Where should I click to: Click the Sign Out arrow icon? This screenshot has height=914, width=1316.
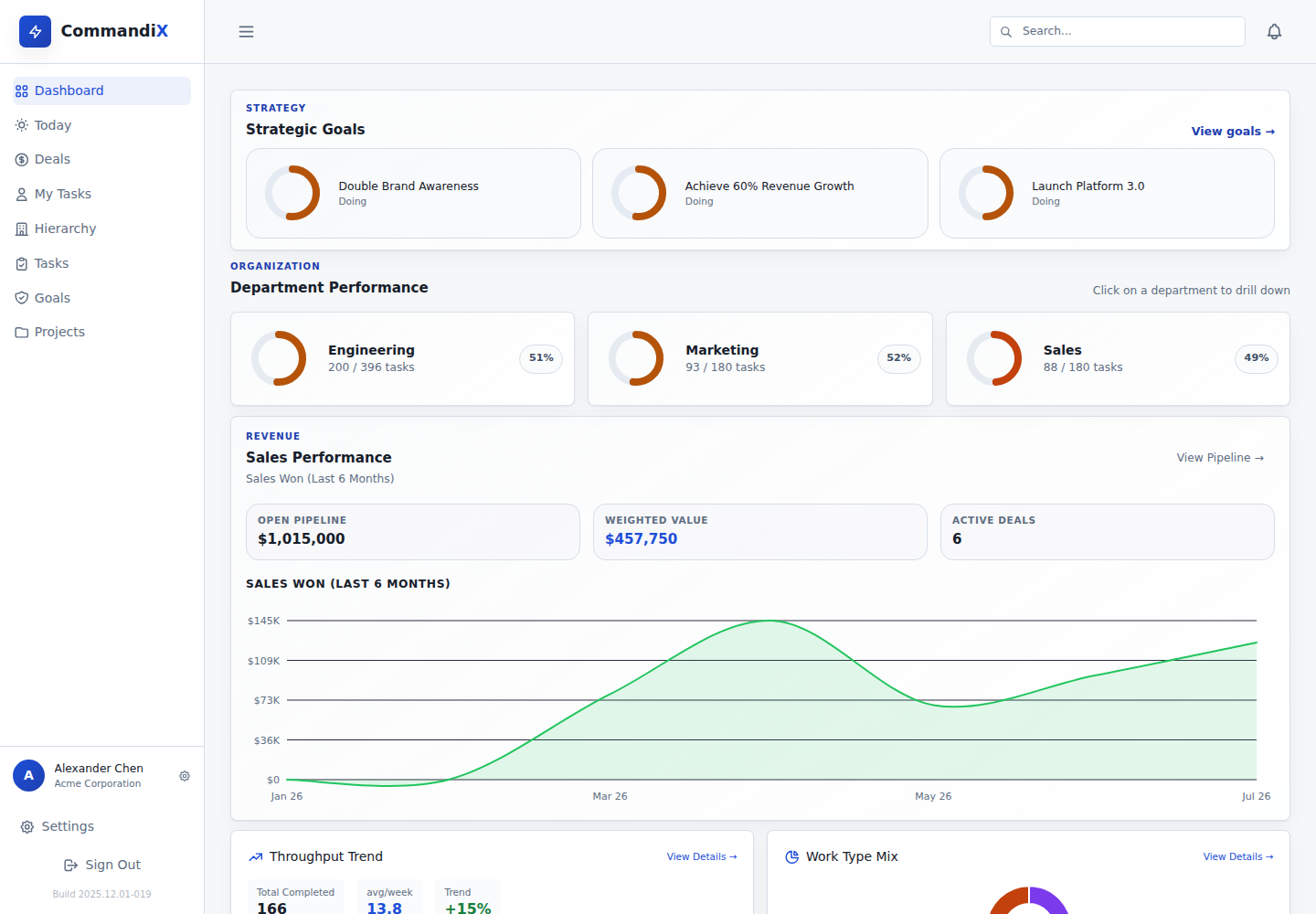point(70,866)
